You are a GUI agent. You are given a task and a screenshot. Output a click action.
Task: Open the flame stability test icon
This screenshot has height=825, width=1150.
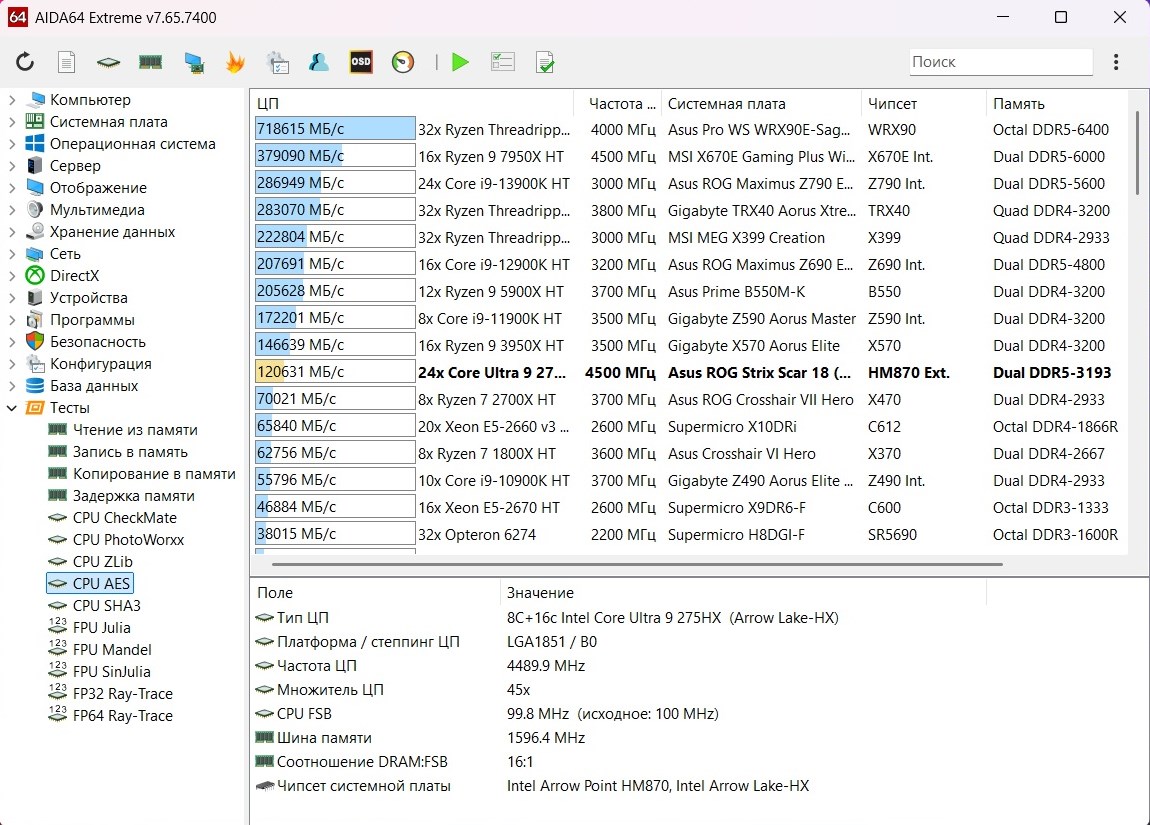(235, 62)
